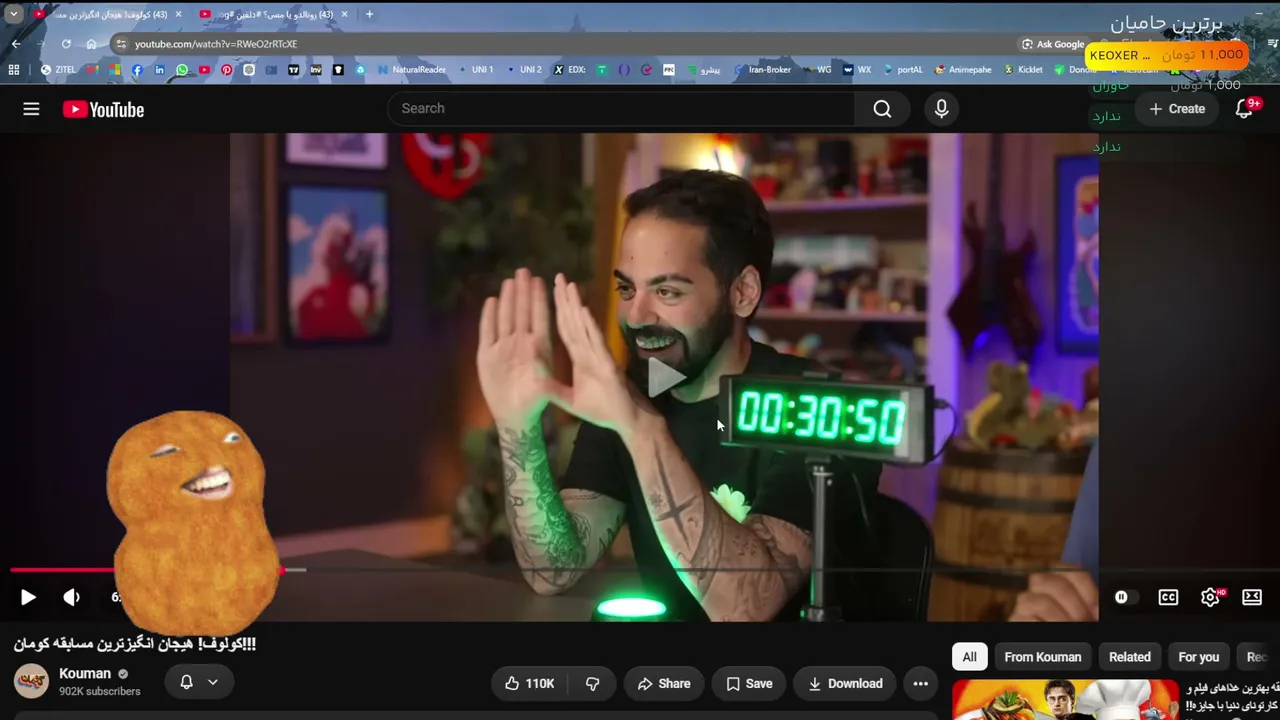This screenshot has width=1280, height=720.
Task: Open the LinkedIn bookmark icon
Action: click(x=159, y=70)
